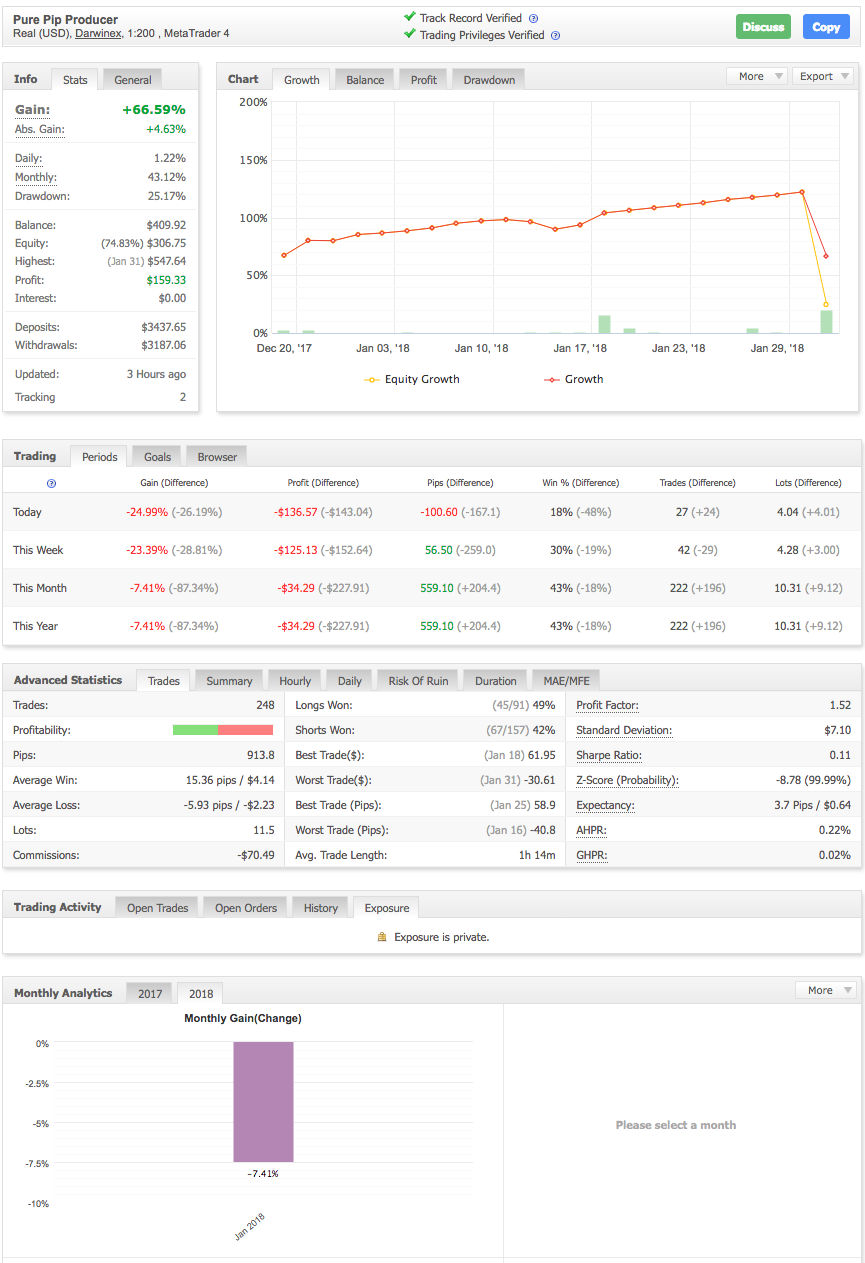Click the lock icon beside Exposure is private
The image size is (865, 1263).
tap(381, 937)
